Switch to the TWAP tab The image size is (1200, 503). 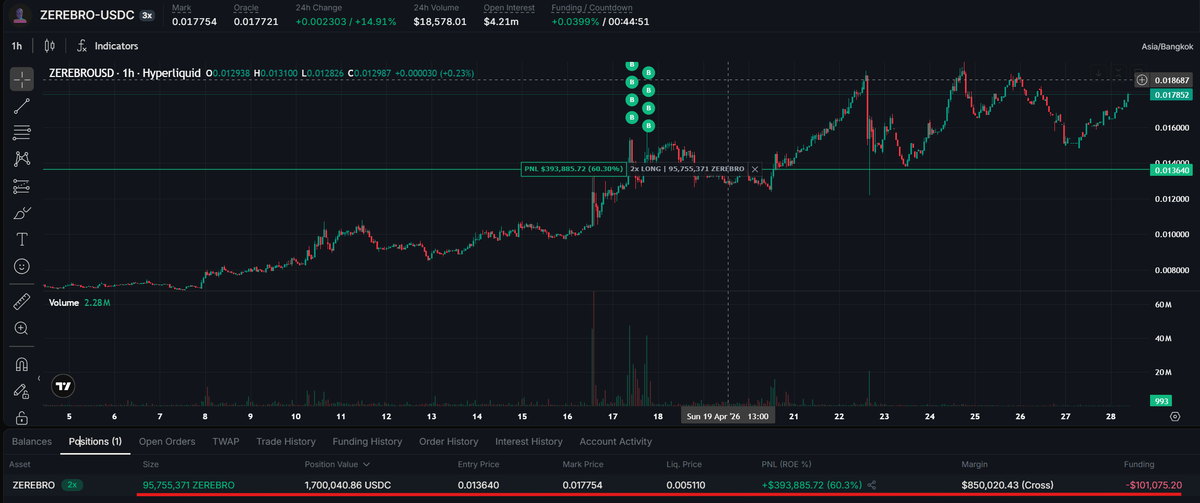(226, 441)
